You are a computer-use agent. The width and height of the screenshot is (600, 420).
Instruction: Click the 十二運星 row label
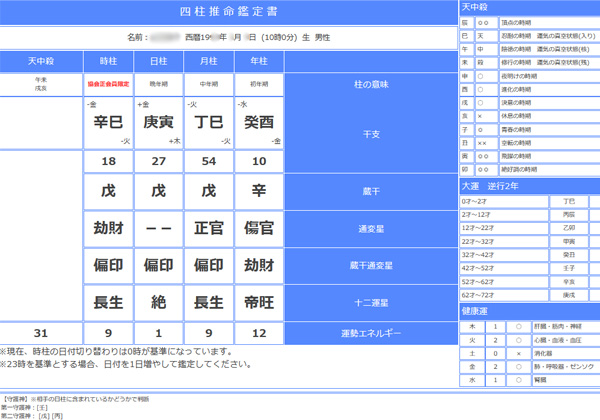(x=371, y=303)
